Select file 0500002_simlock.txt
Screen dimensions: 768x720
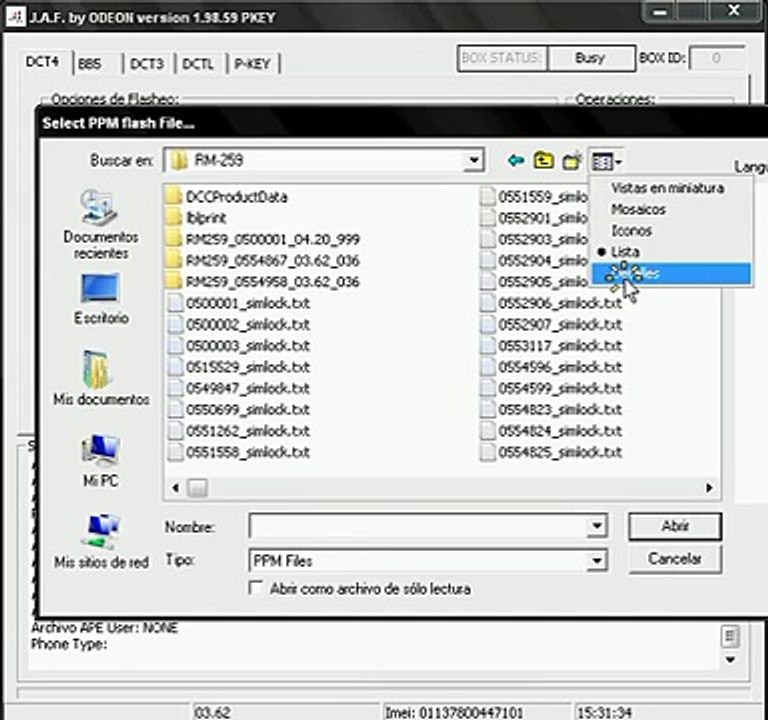239,325
